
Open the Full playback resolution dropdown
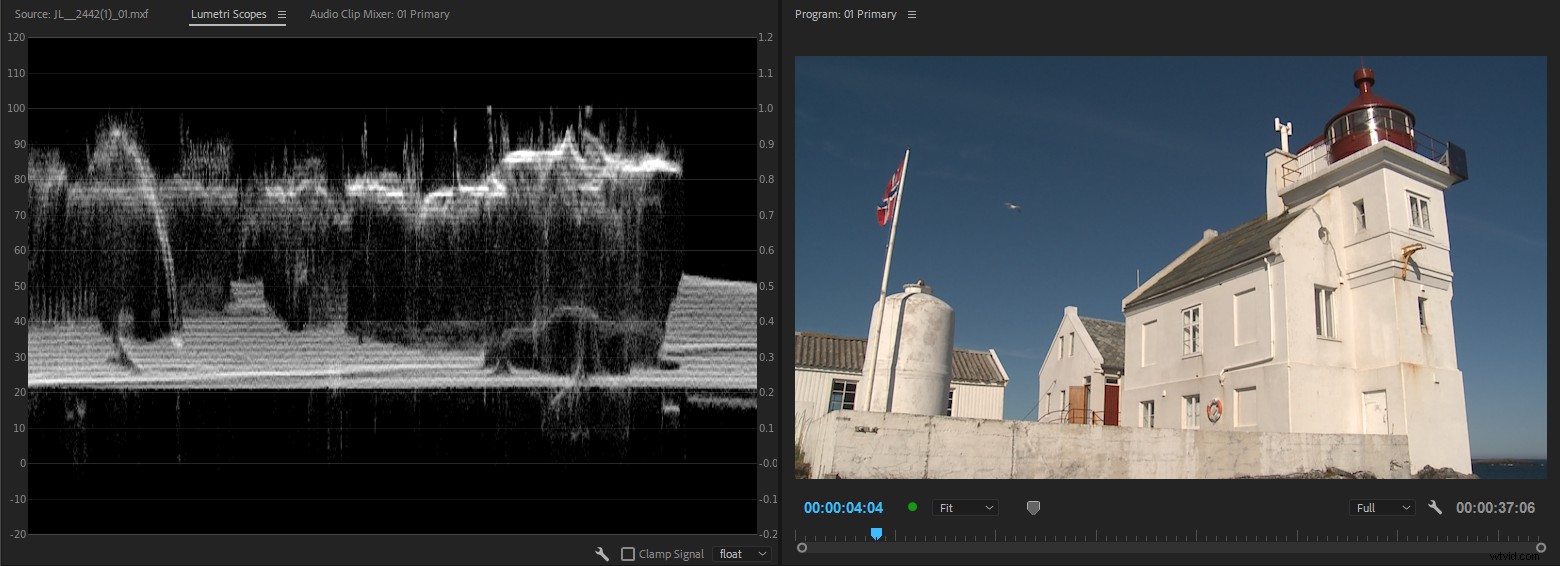pyautogui.click(x=1382, y=508)
